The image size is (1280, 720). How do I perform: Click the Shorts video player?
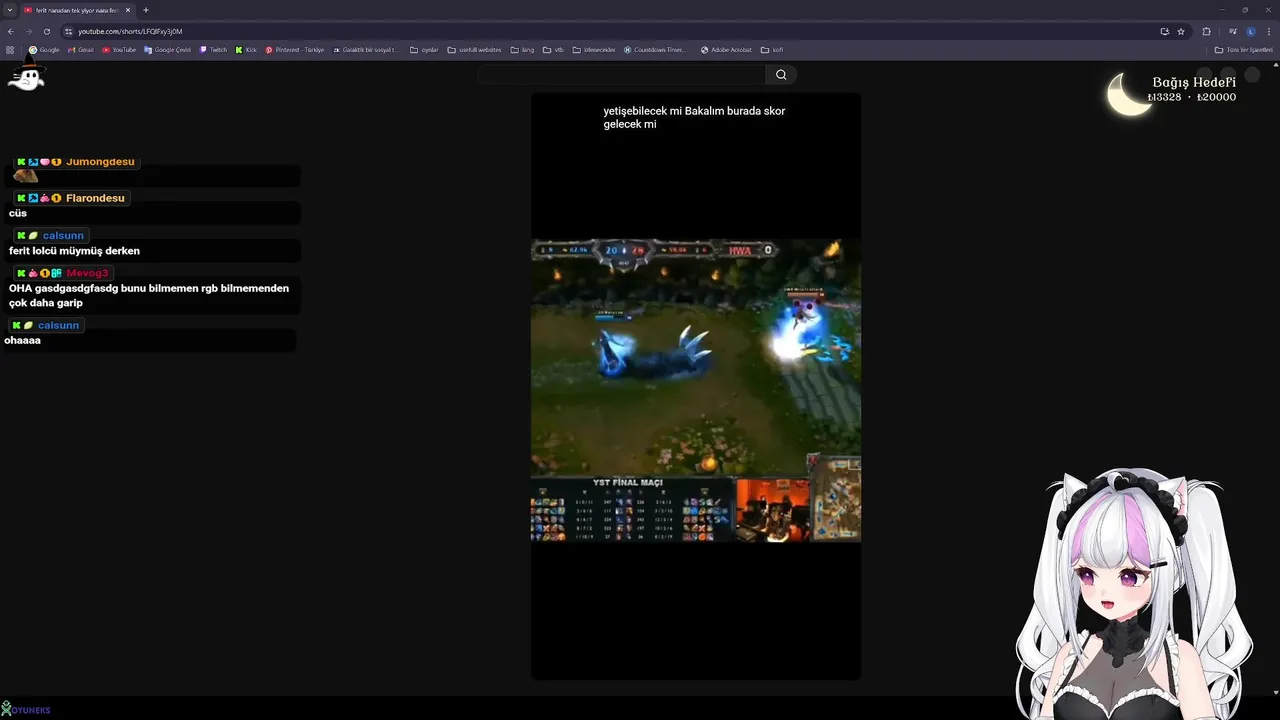pos(696,387)
